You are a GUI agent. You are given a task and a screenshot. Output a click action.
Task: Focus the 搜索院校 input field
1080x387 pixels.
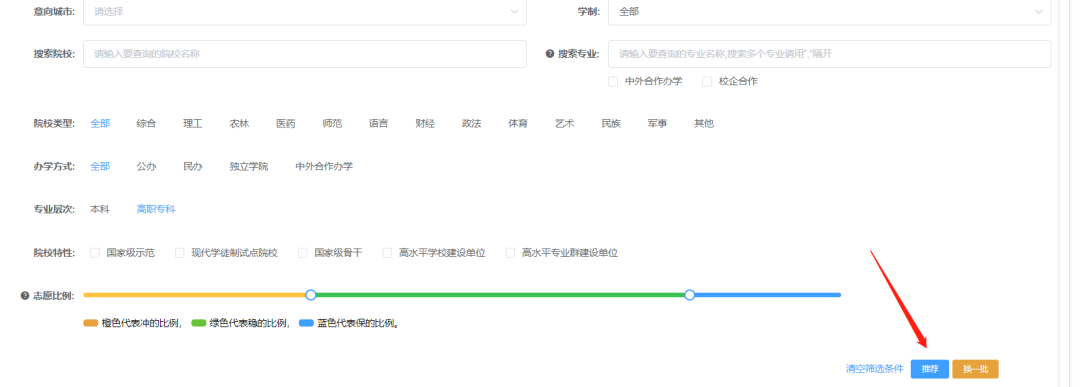point(304,54)
